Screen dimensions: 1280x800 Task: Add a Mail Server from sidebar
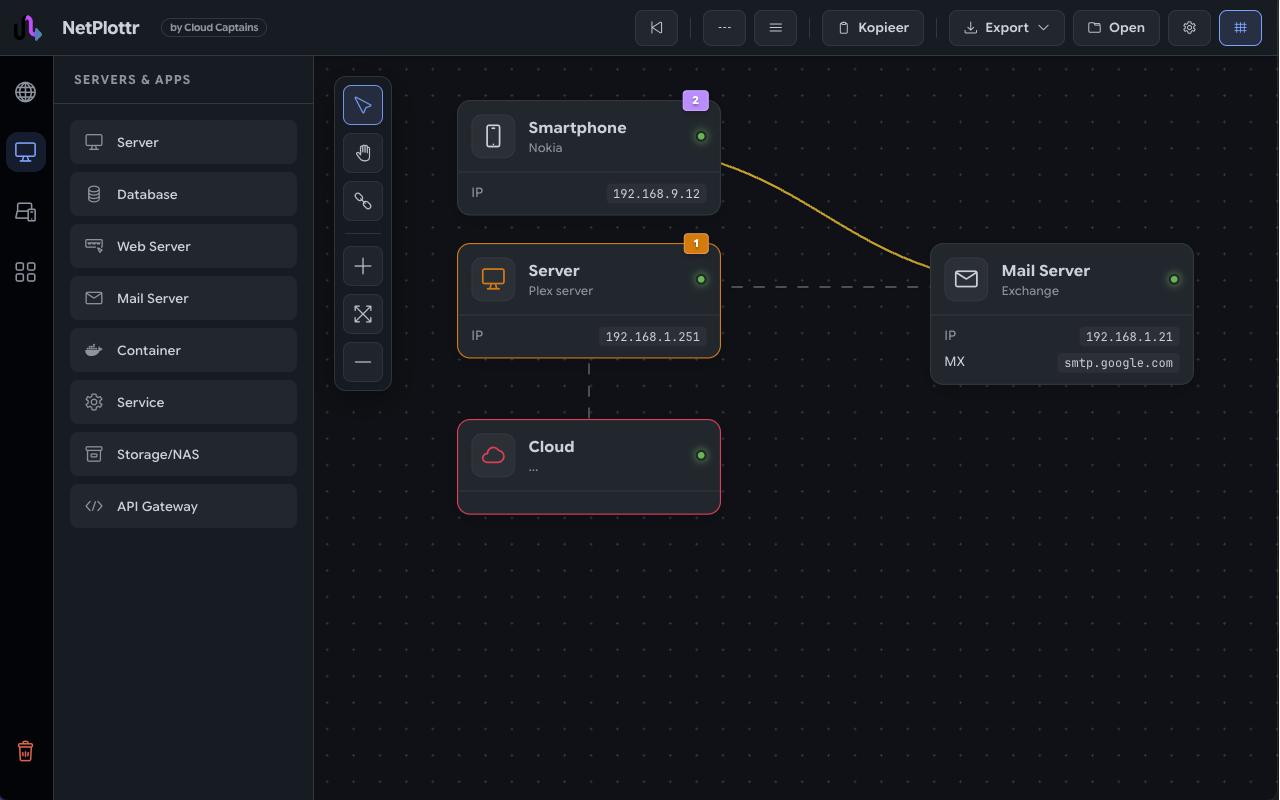[x=183, y=298]
